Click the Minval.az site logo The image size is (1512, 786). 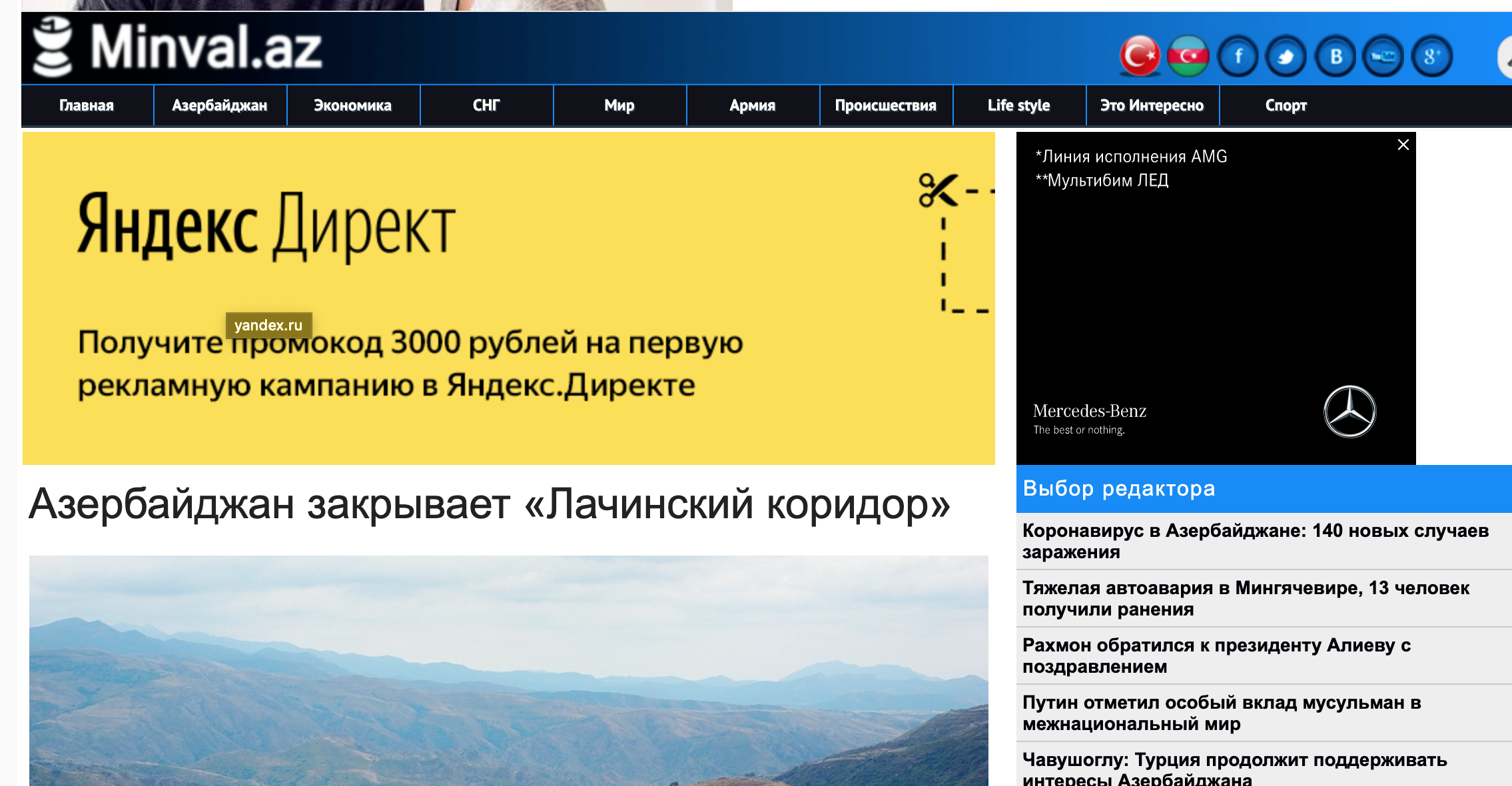[x=179, y=48]
